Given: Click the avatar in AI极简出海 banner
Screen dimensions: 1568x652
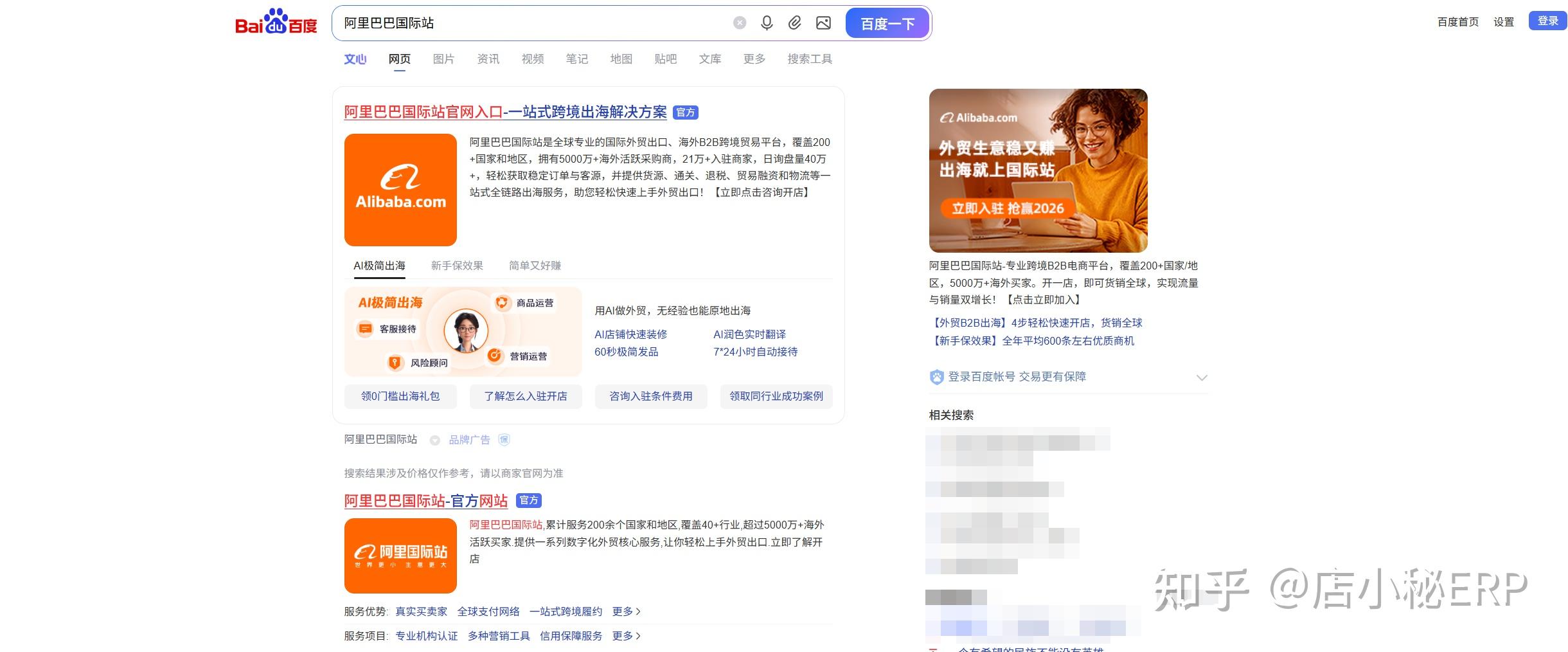Looking at the screenshot, I should tap(466, 331).
